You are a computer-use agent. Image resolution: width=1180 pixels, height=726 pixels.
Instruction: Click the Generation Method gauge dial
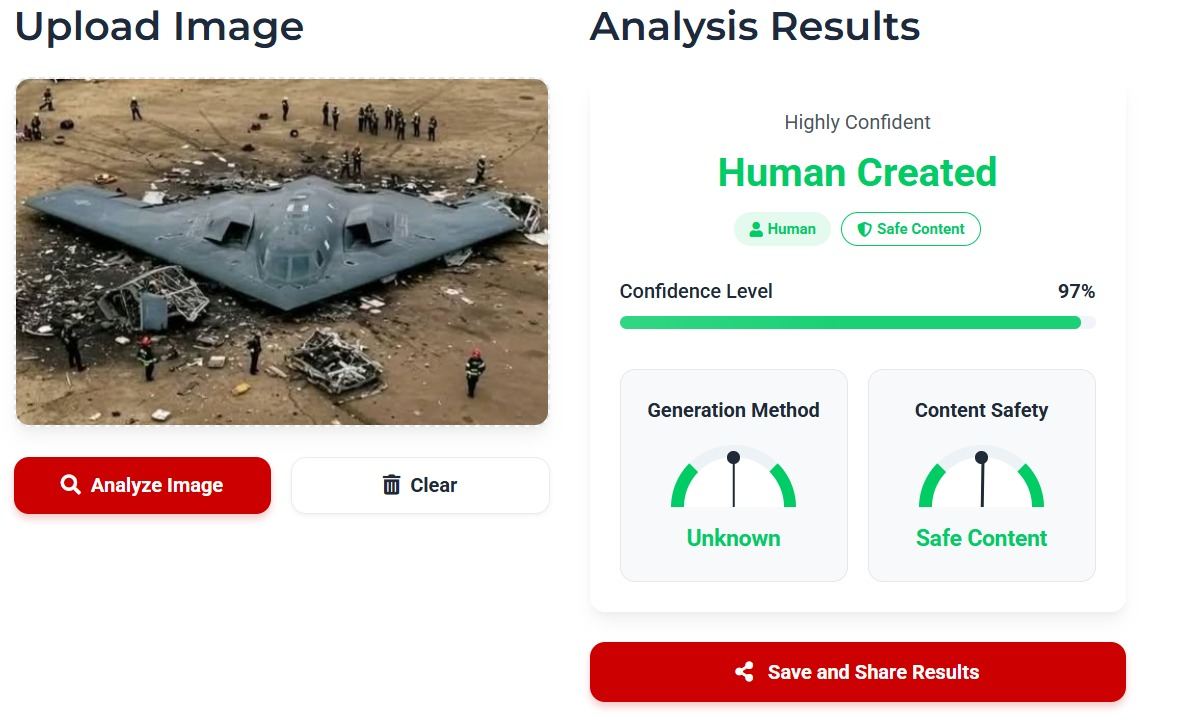pyautogui.click(x=733, y=478)
